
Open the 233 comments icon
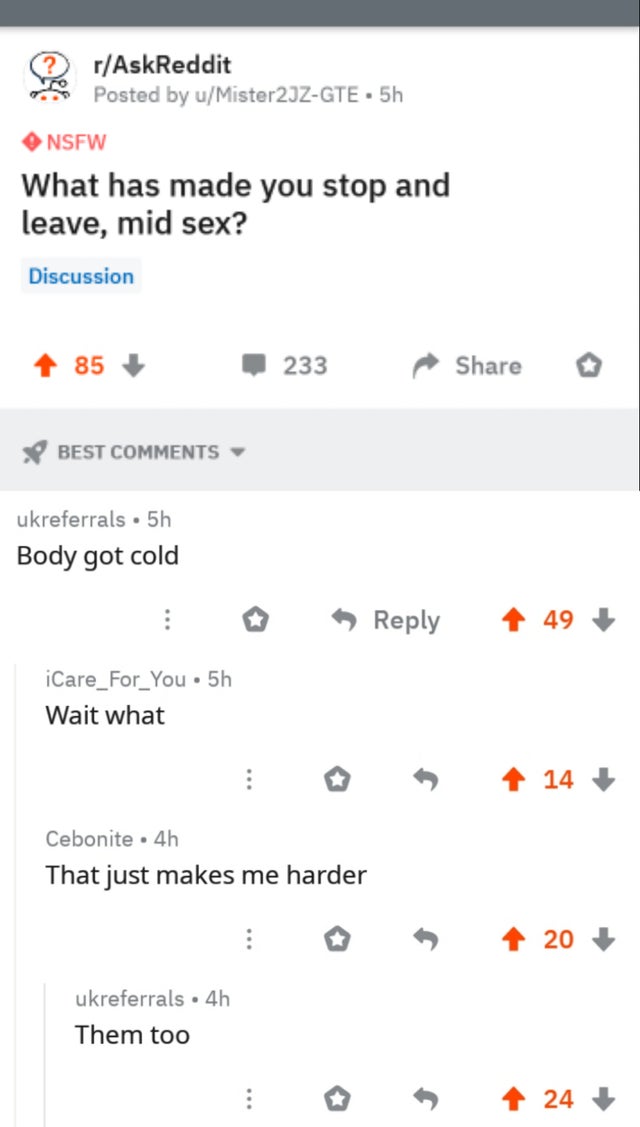[x=253, y=367]
